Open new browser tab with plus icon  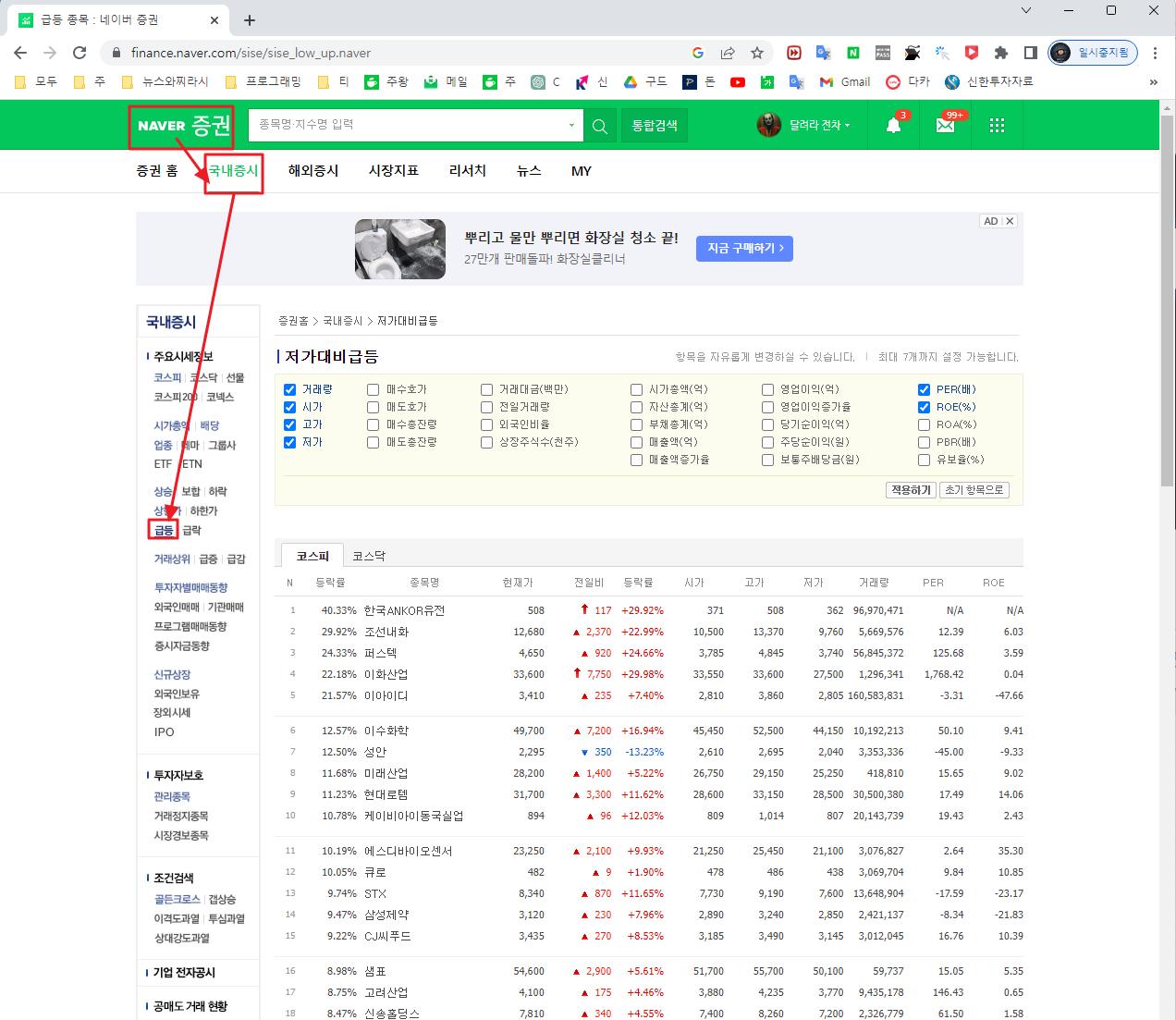tap(250, 19)
